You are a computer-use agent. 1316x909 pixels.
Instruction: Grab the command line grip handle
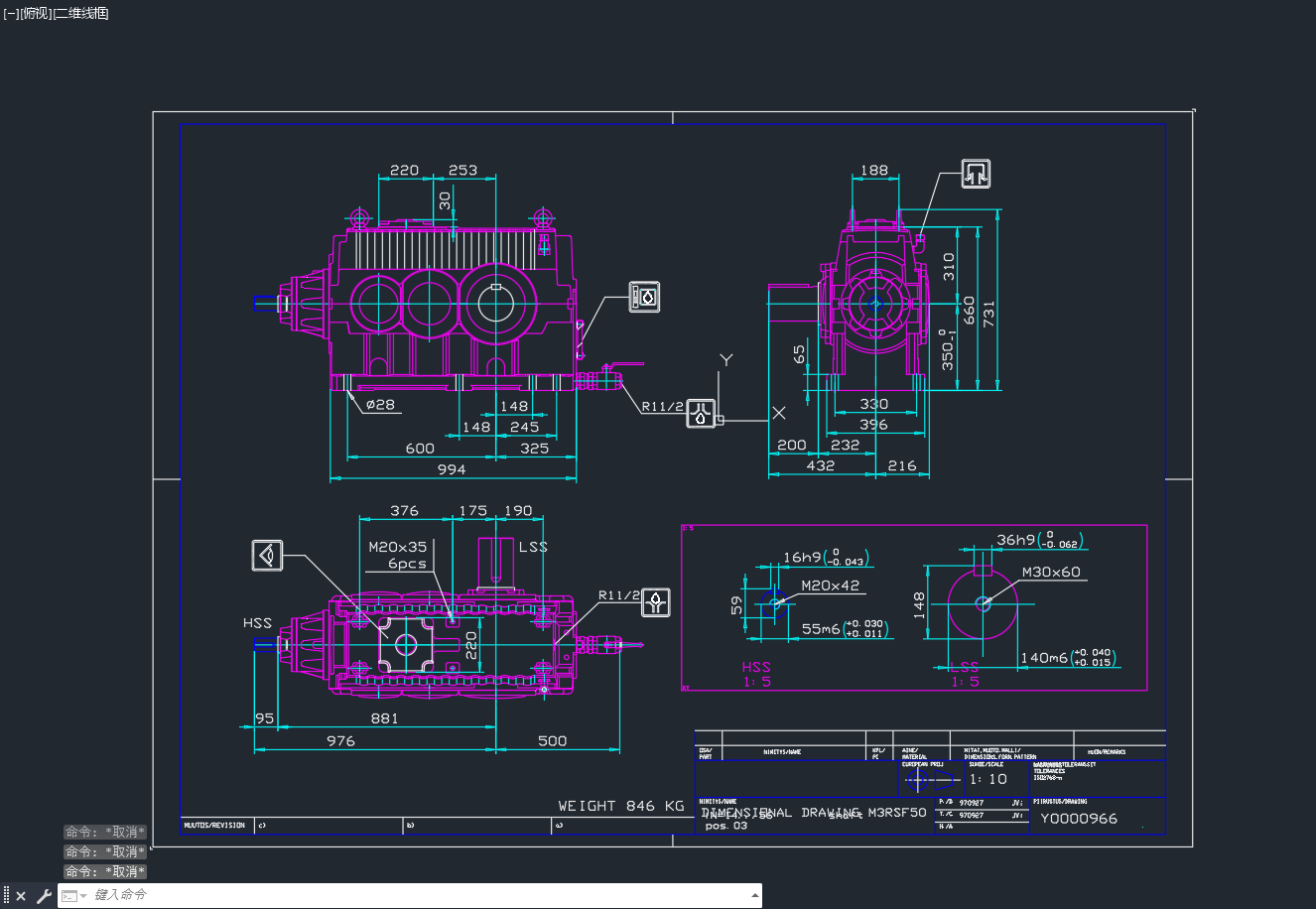[7, 896]
